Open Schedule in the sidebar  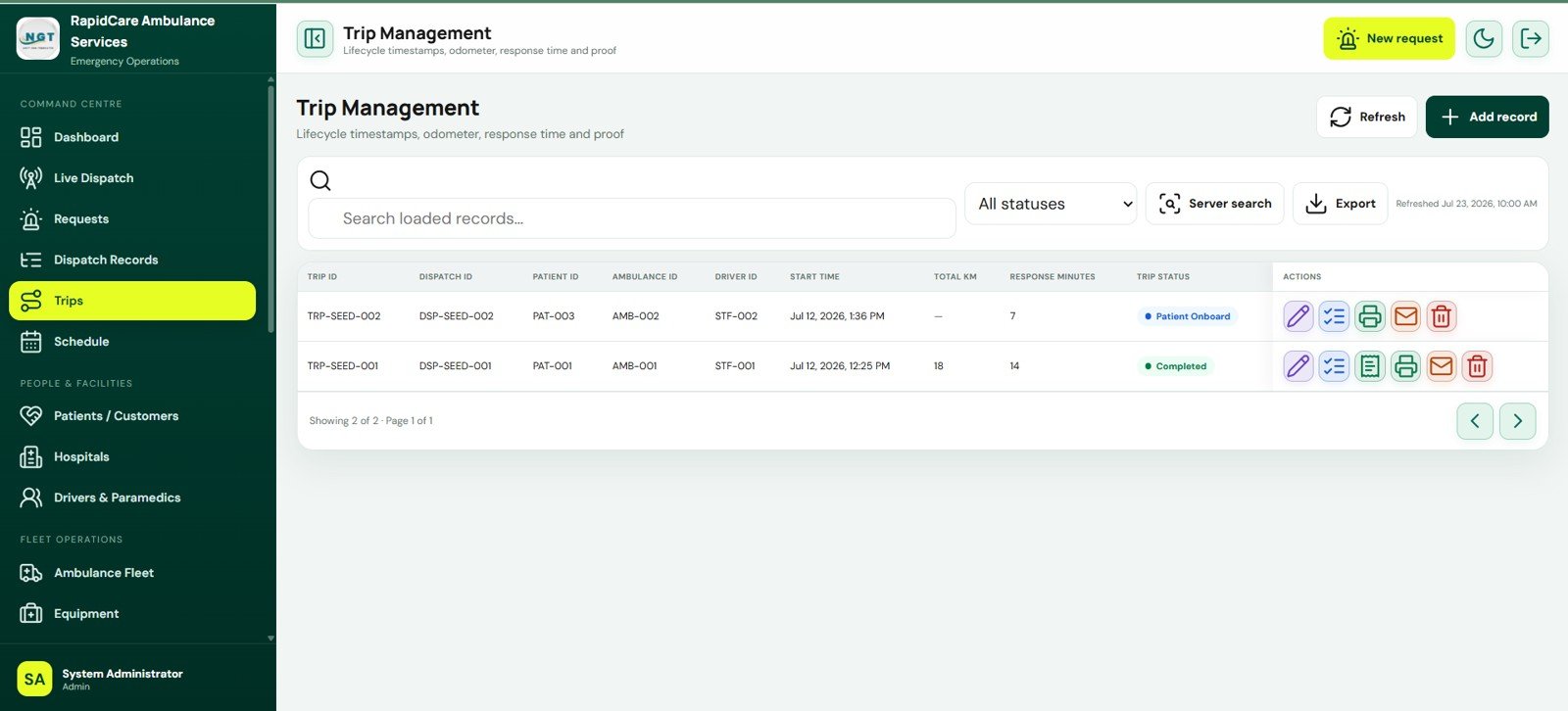[132, 342]
